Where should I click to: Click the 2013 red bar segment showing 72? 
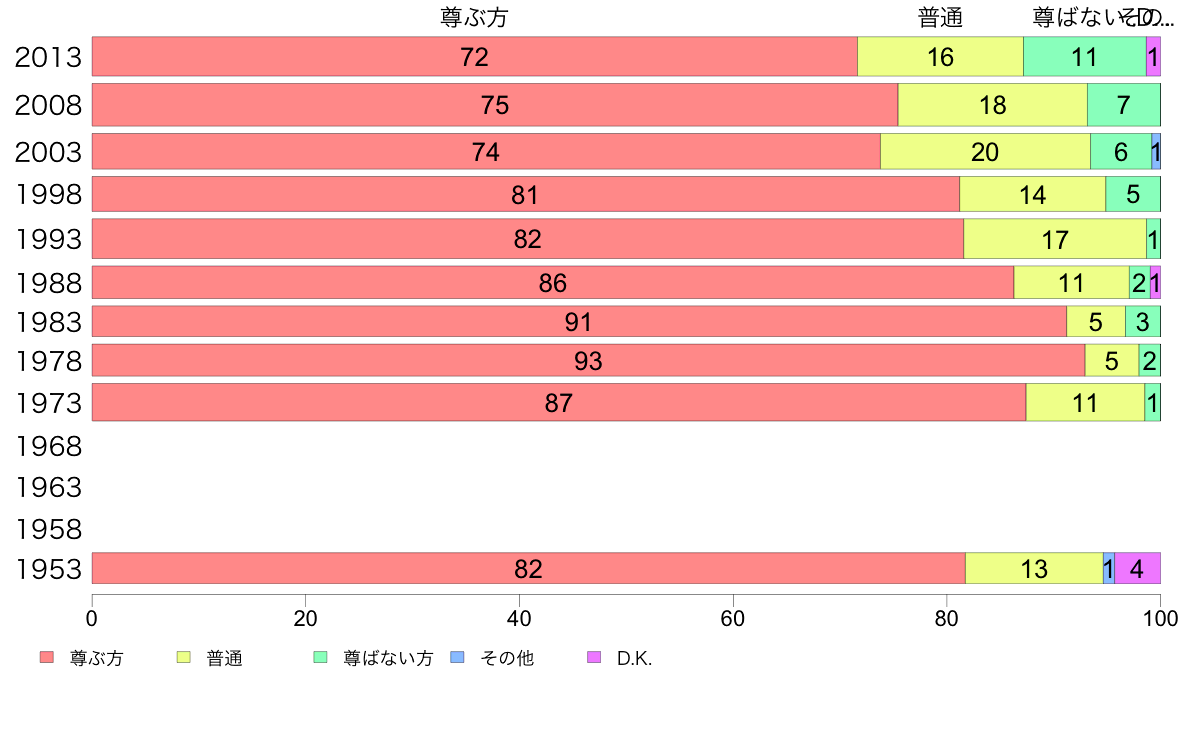pos(475,56)
